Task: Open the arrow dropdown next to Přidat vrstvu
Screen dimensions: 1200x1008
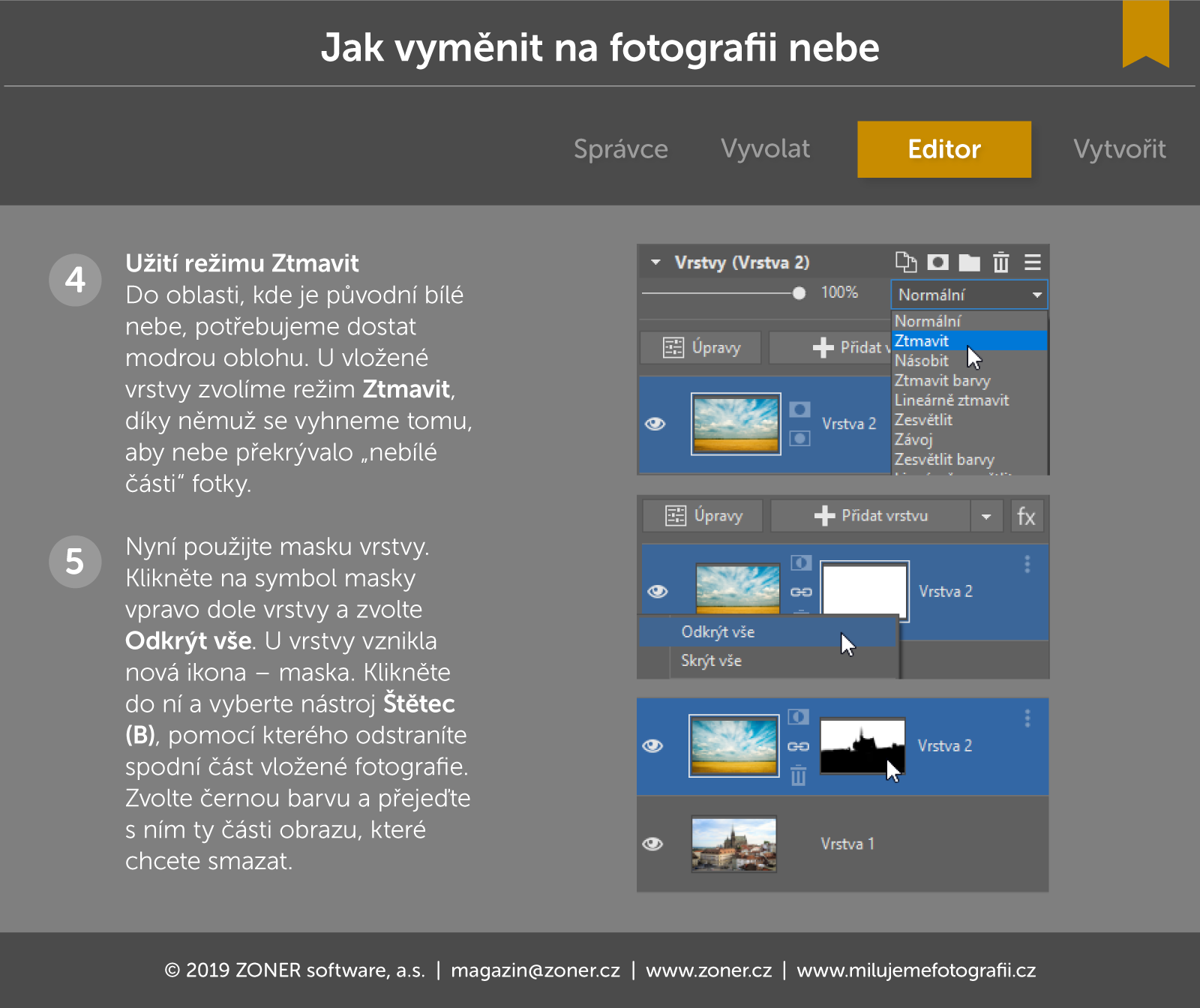Action: pyautogui.click(x=986, y=516)
